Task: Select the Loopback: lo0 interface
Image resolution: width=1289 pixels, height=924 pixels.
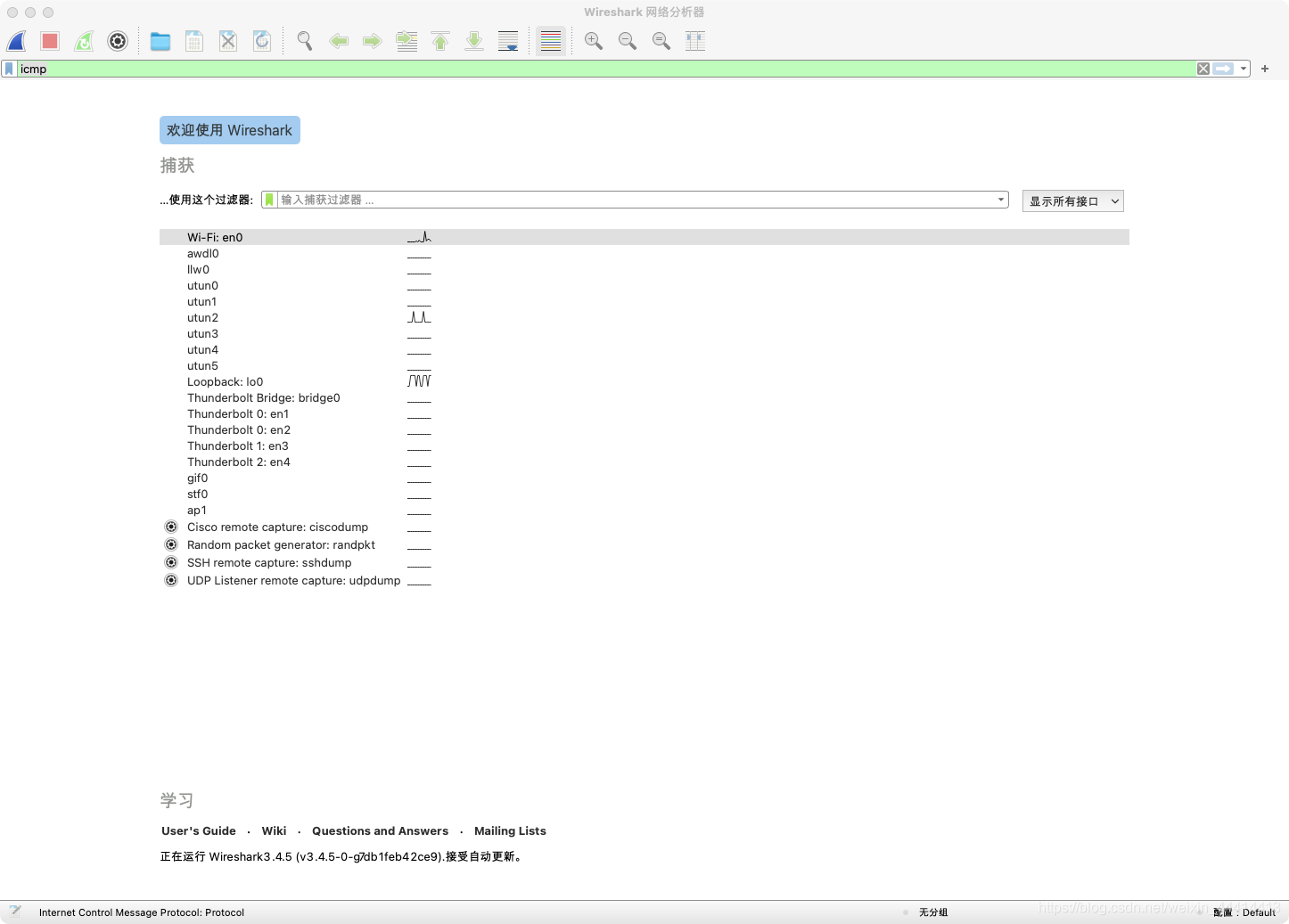Action: pyautogui.click(x=644, y=381)
